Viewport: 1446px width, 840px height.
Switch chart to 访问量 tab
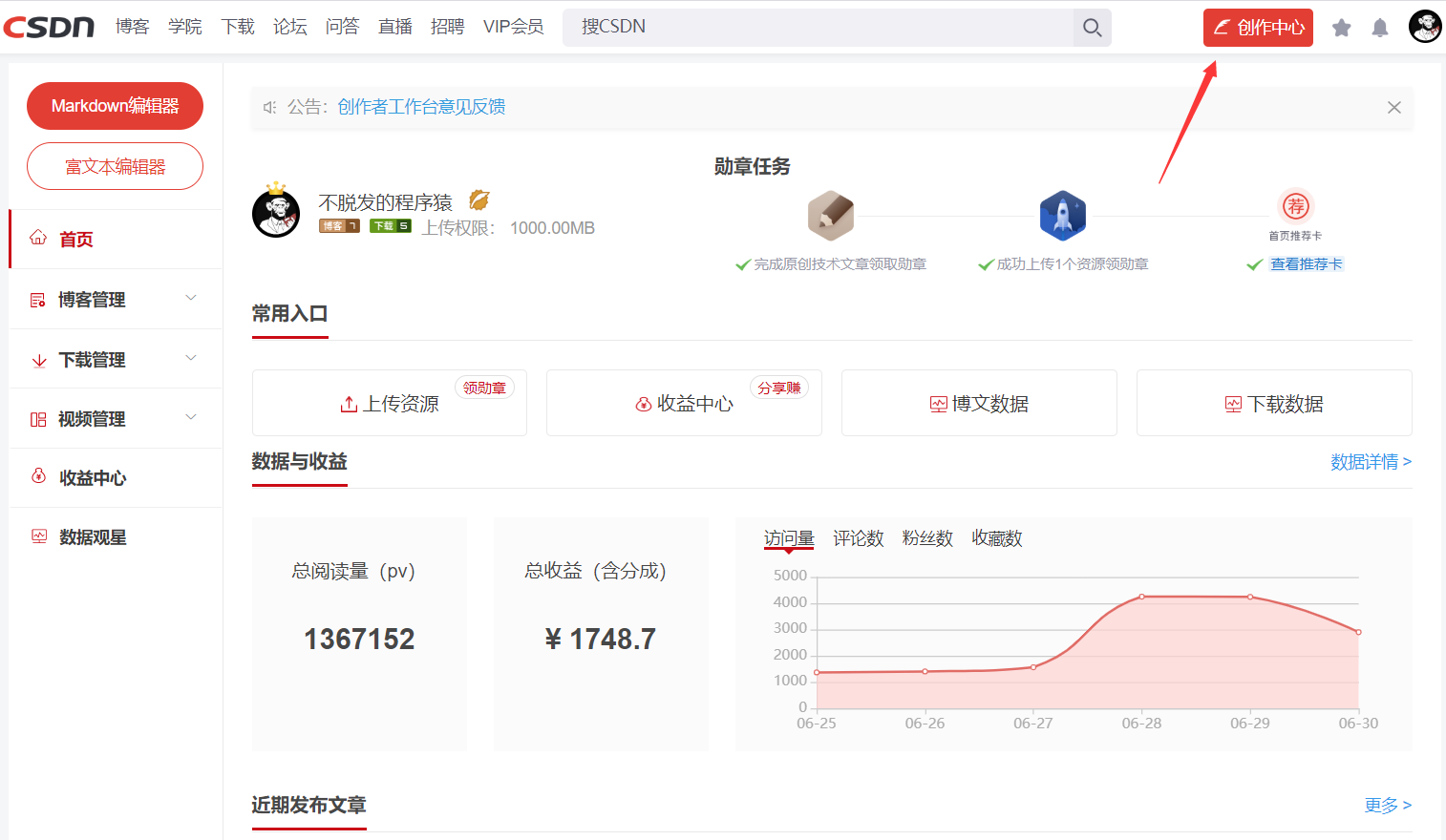(789, 538)
